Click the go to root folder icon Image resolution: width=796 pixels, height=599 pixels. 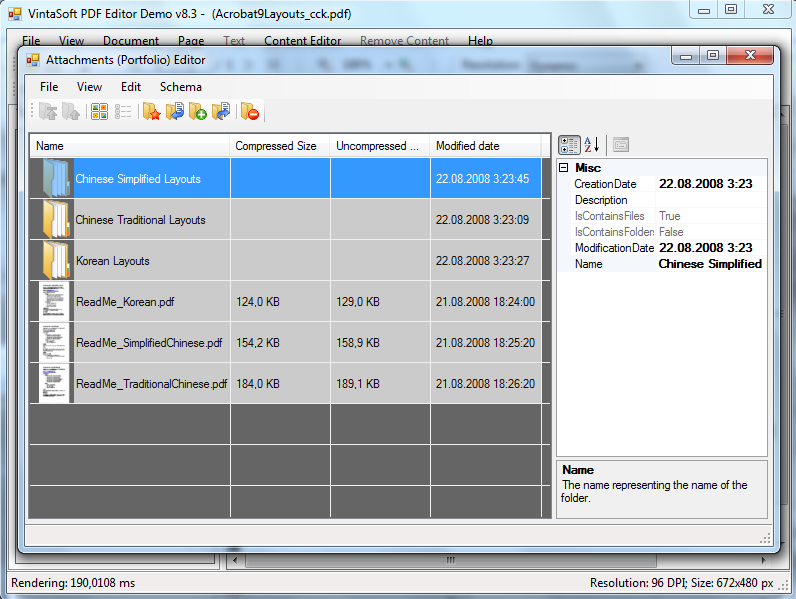click(48, 111)
